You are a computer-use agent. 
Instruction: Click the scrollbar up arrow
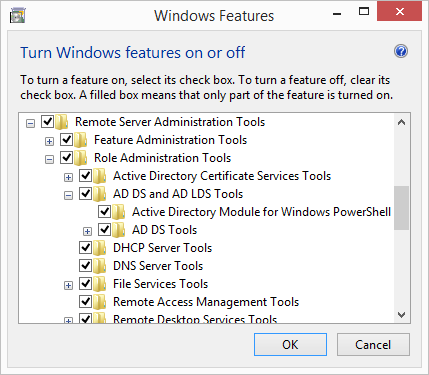401,122
